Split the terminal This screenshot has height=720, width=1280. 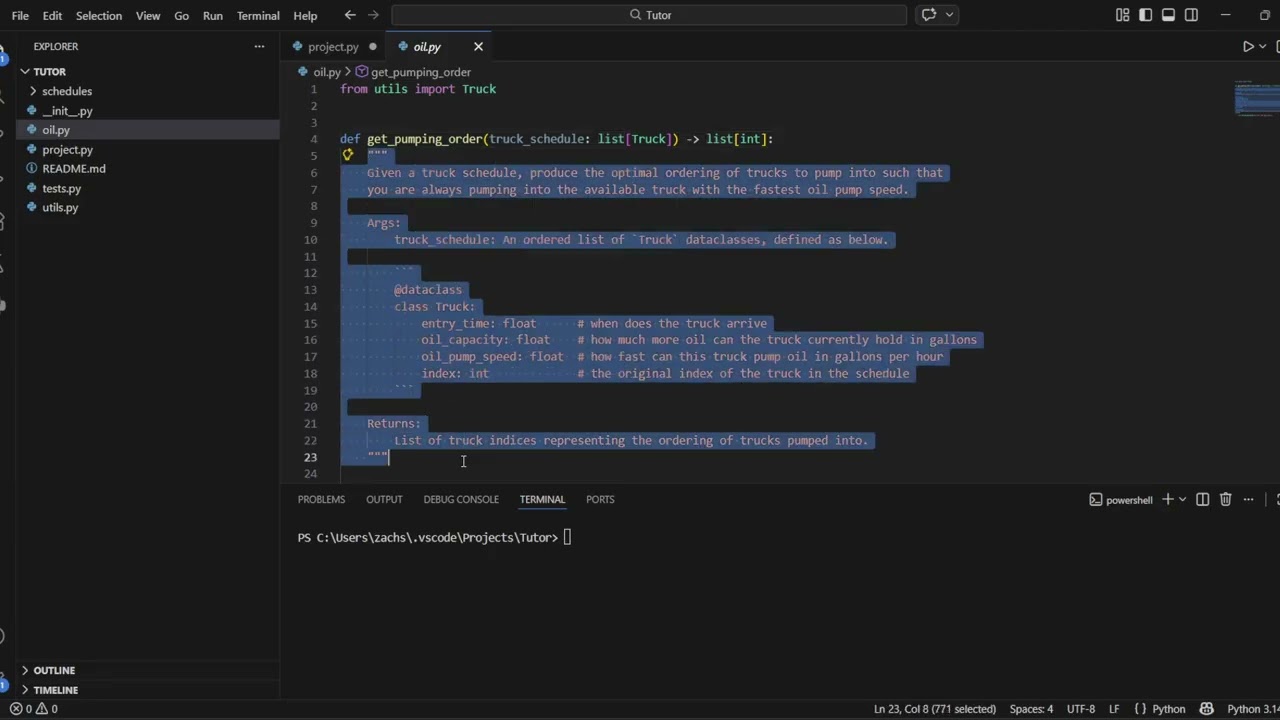tap(1202, 499)
